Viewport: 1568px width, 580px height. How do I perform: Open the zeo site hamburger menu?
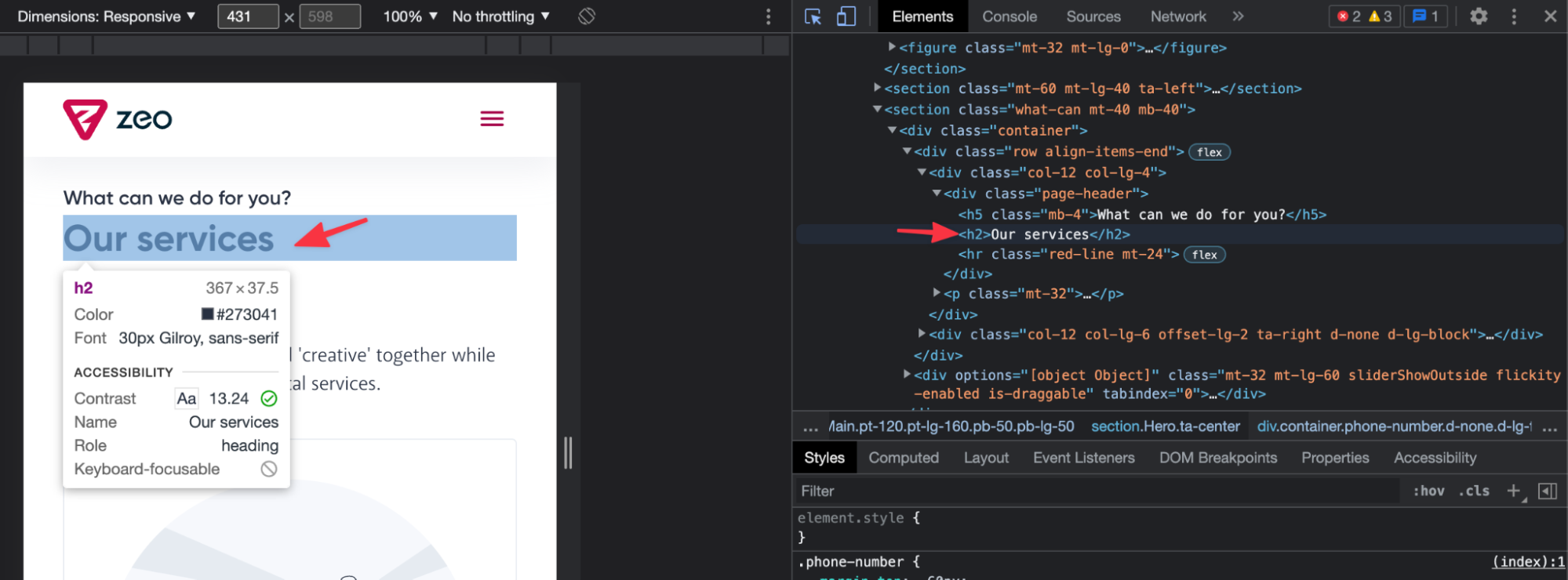[x=492, y=119]
